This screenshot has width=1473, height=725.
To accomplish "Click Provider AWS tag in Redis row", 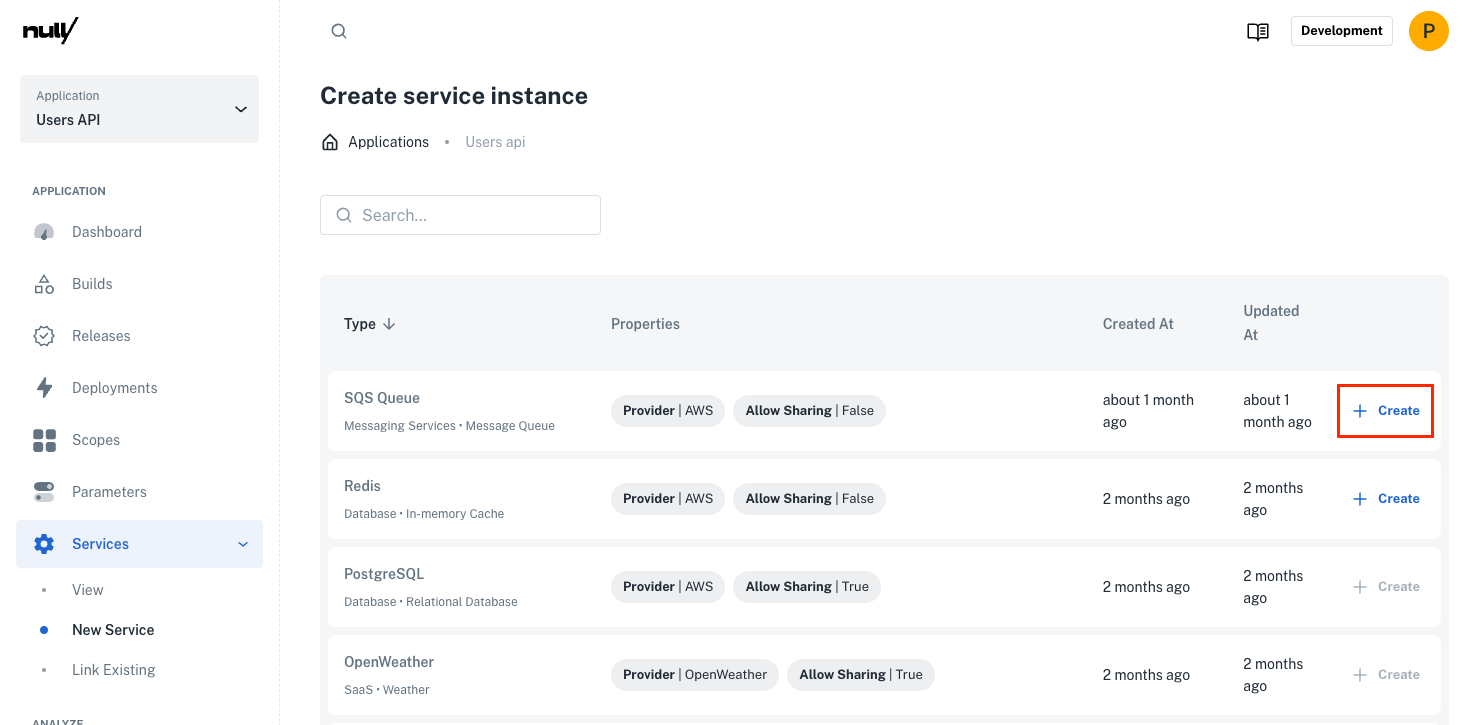I will 668,499.
